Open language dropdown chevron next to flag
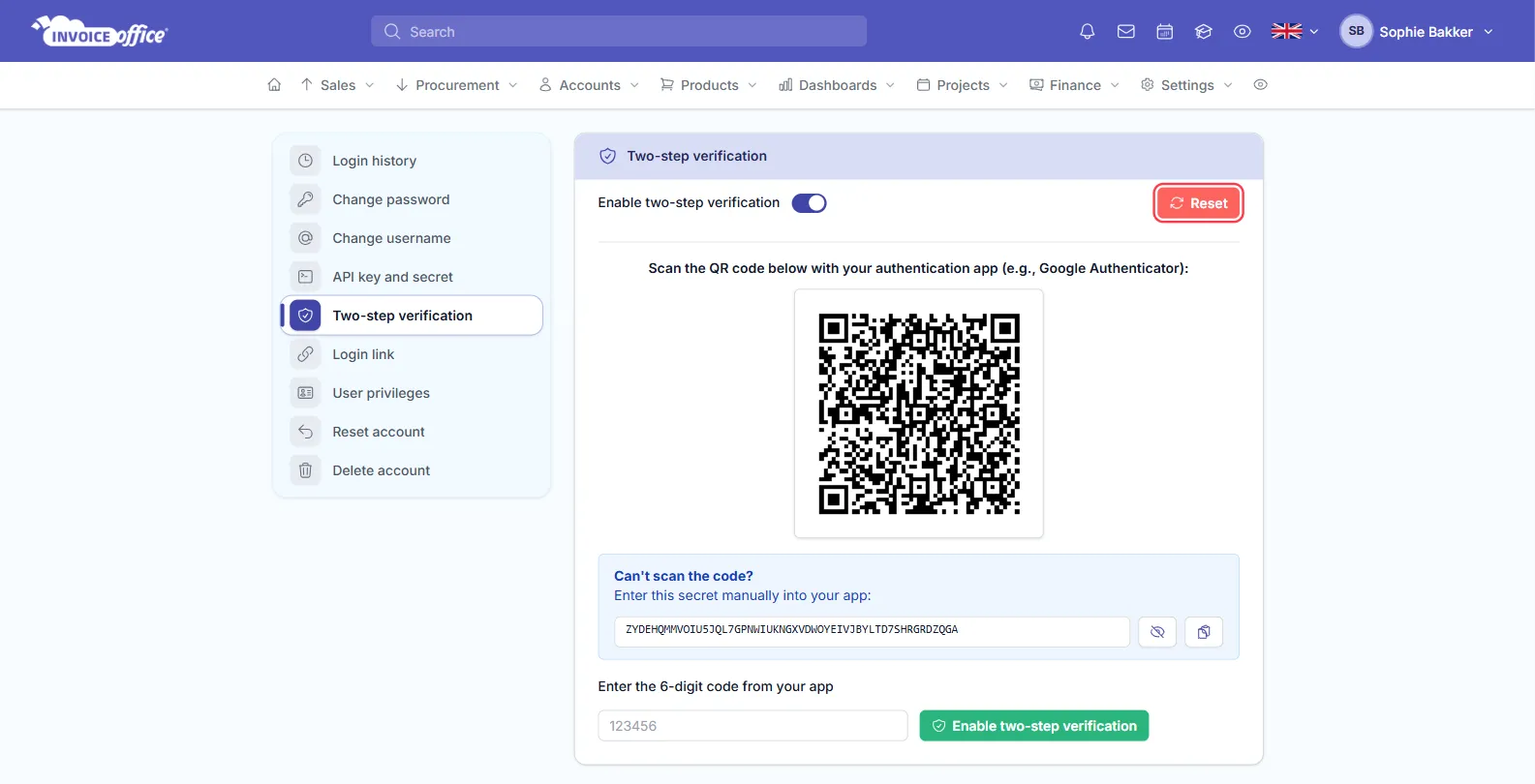Image resolution: width=1535 pixels, height=784 pixels. [1314, 32]
